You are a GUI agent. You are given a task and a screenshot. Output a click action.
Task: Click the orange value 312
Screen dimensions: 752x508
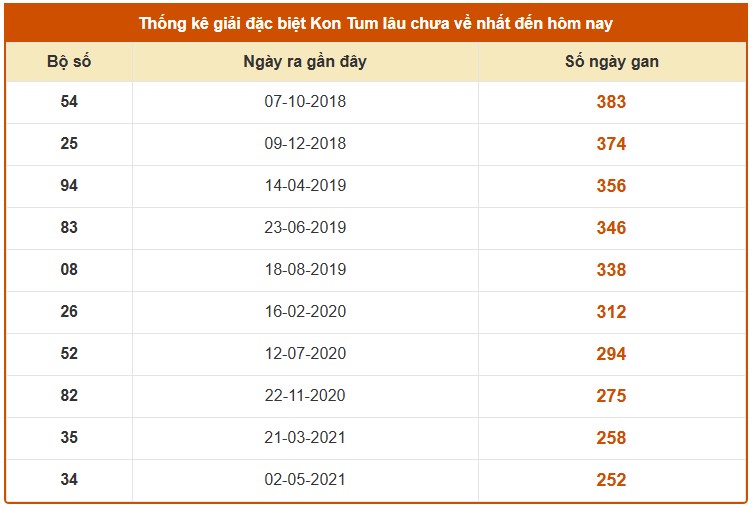[611, 312]
